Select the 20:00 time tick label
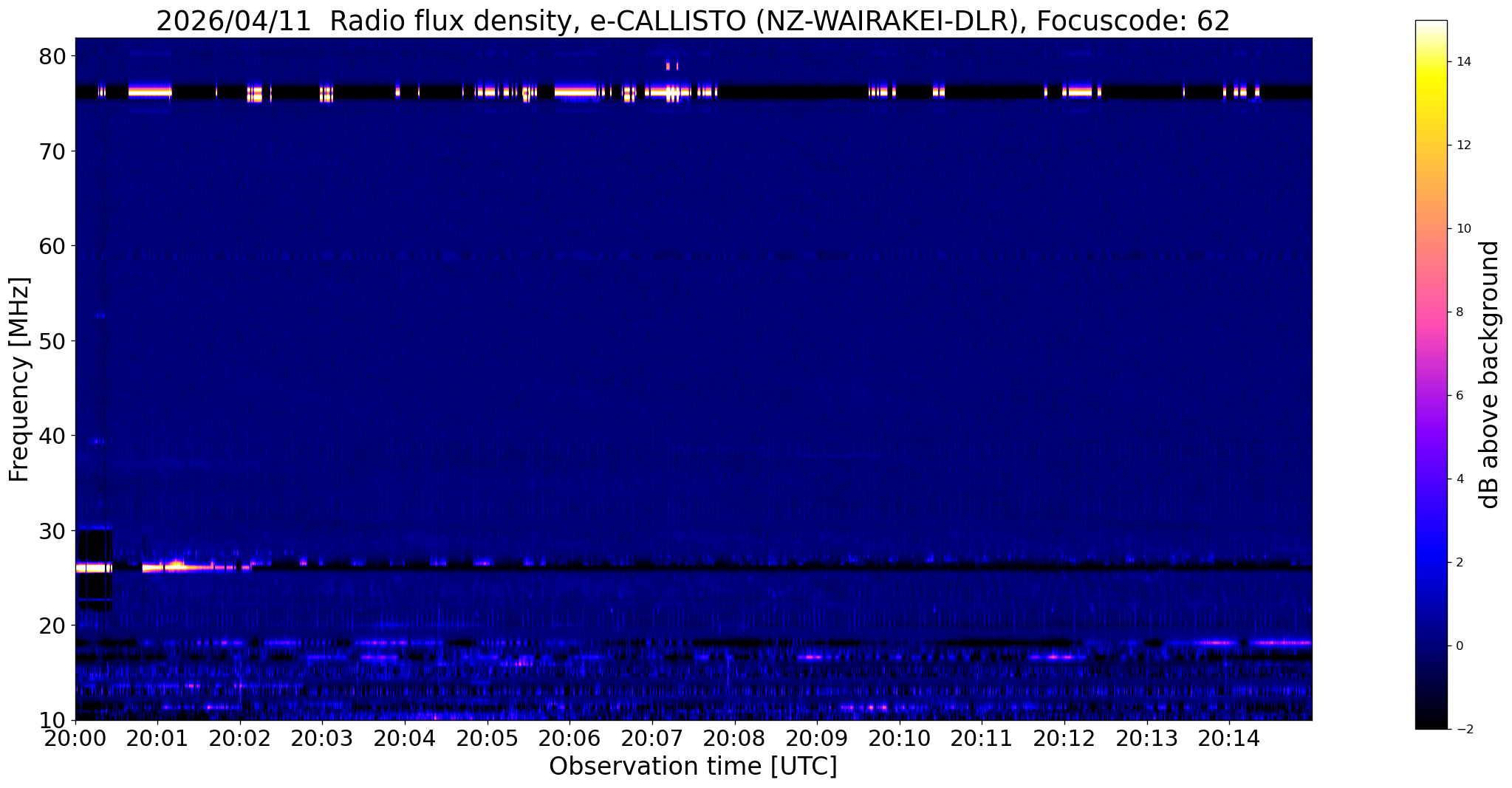Viewport: 1512px width, 788px height. pos(75,739)
